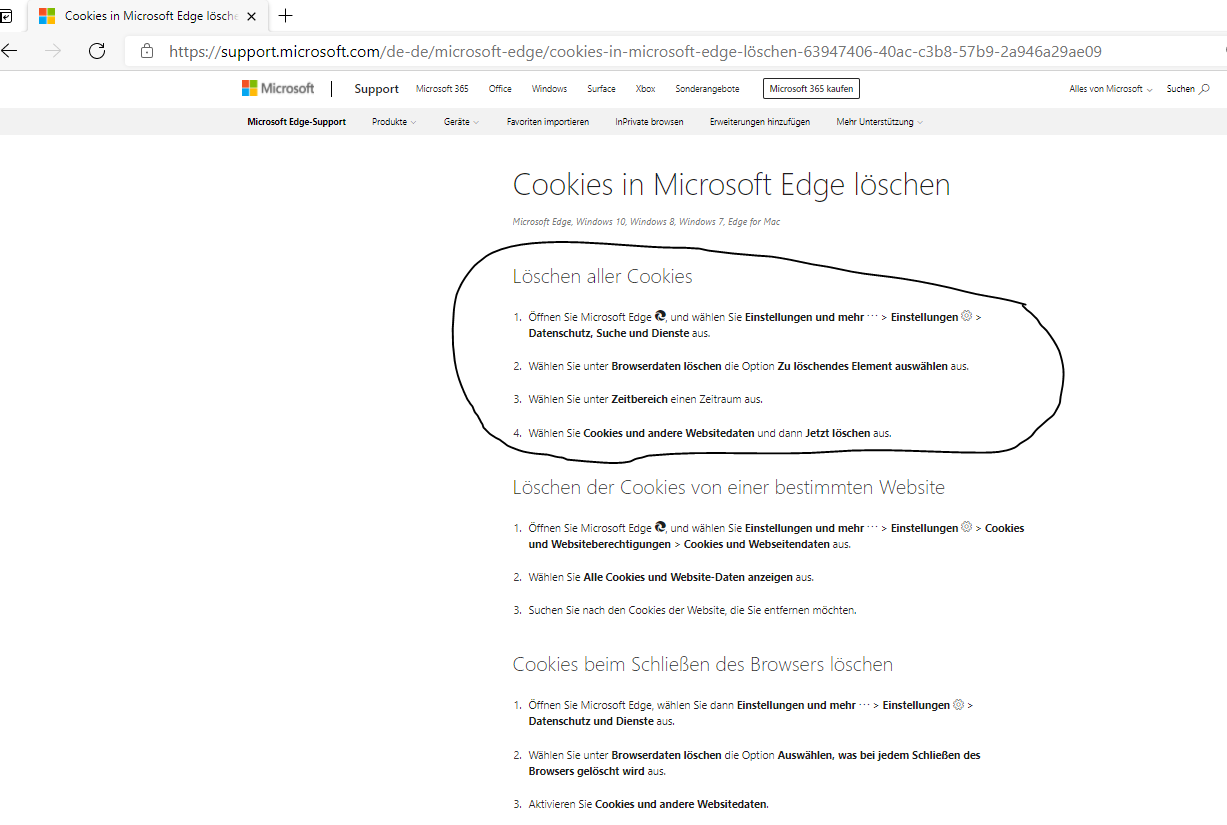Image resolution: width=1227 pixels, height=825 pixels.
Task: Close the Cookies in Microsoft Edge tab
Action: pyautogui.click(x=252, y=16)
